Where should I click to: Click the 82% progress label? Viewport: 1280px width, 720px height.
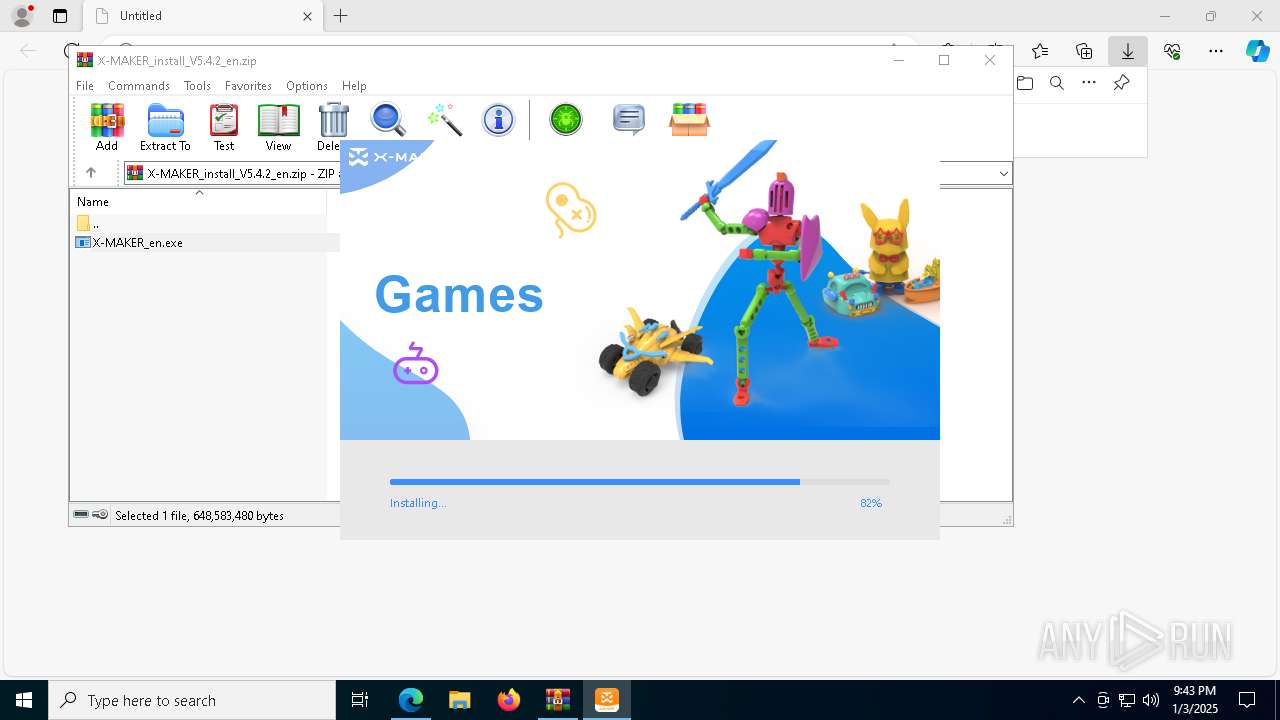click(871, 503)
